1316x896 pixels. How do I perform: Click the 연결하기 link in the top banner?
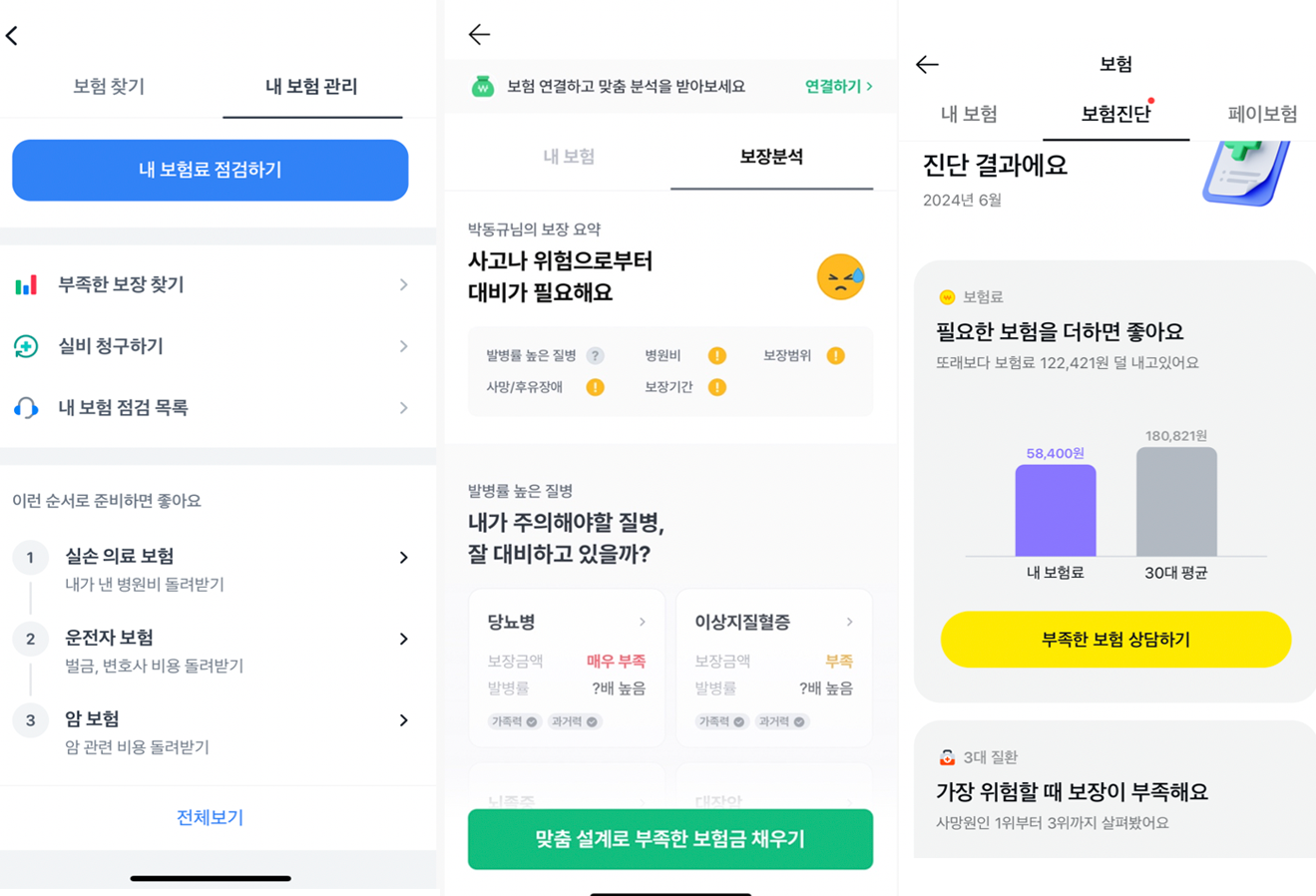pyautogui.click(x=836, y=87)
